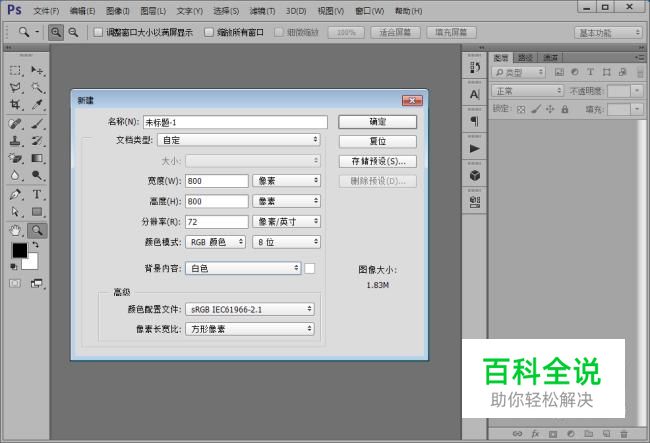Switch to the 通道 panel tab
Screen dimensions: 650x443
[551, 58]
